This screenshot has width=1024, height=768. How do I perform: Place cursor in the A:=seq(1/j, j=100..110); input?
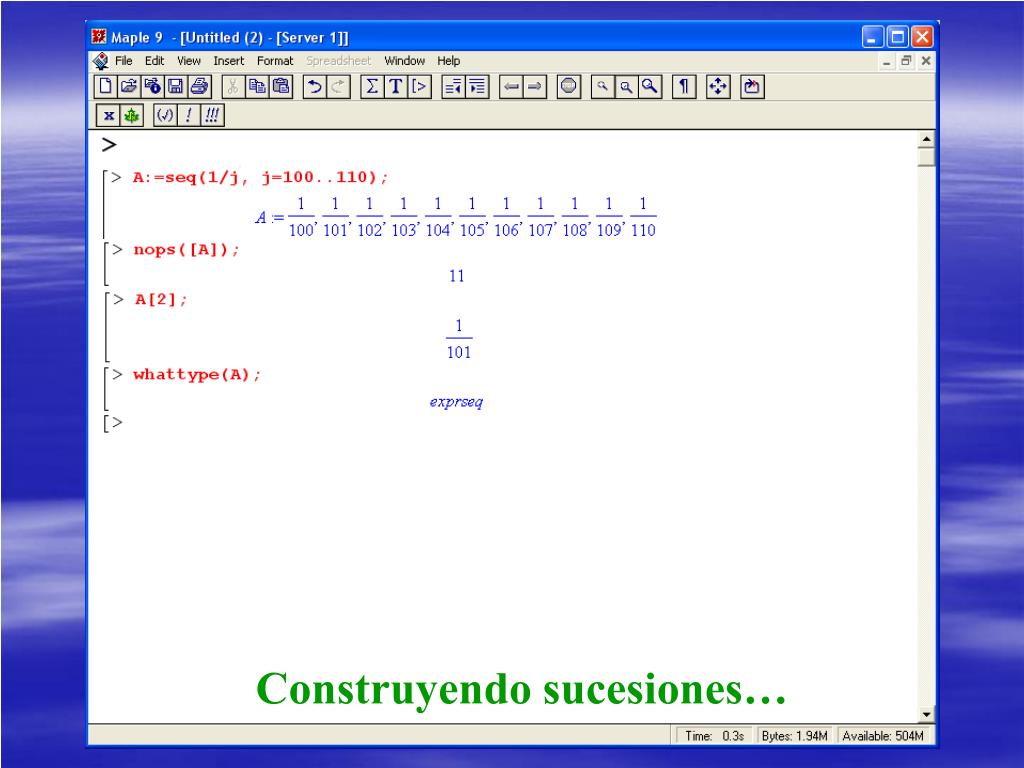[x=260, y=177]
